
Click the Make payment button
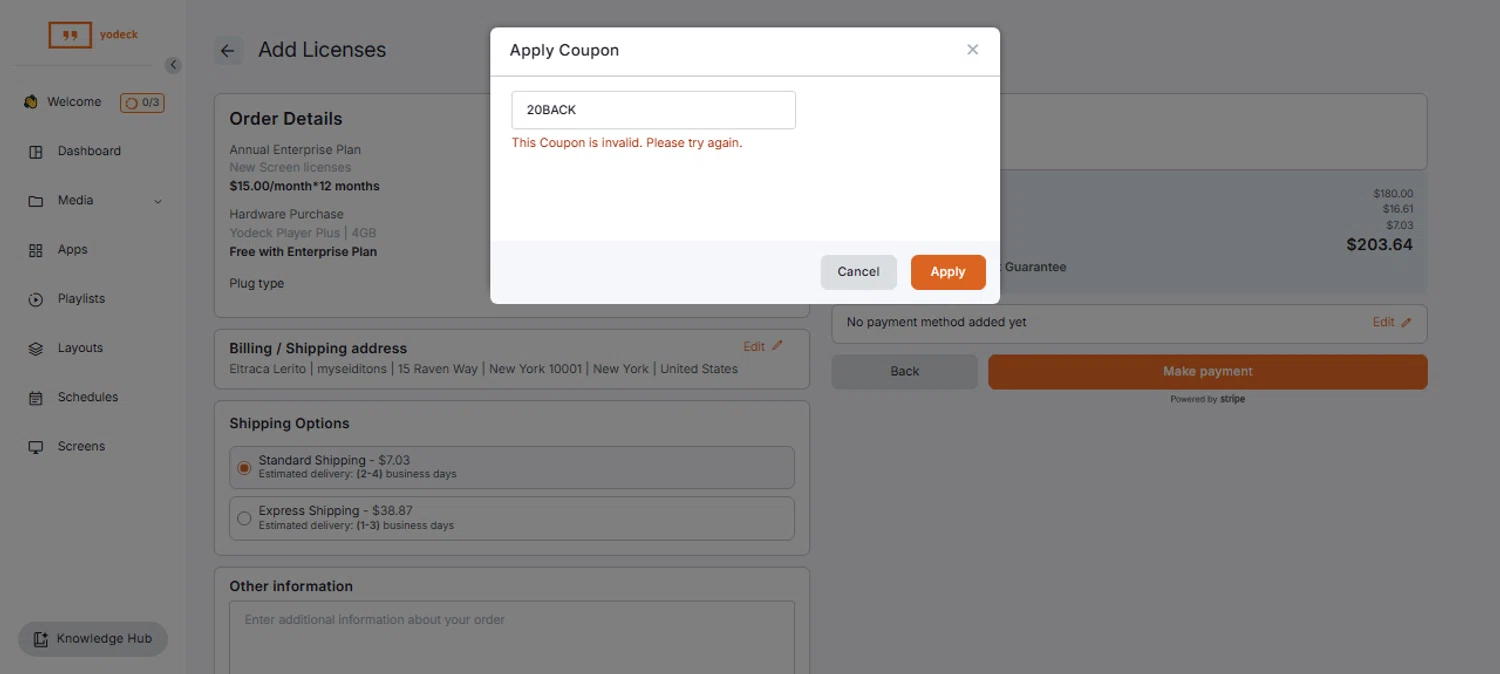click(x=1208, y=371)
